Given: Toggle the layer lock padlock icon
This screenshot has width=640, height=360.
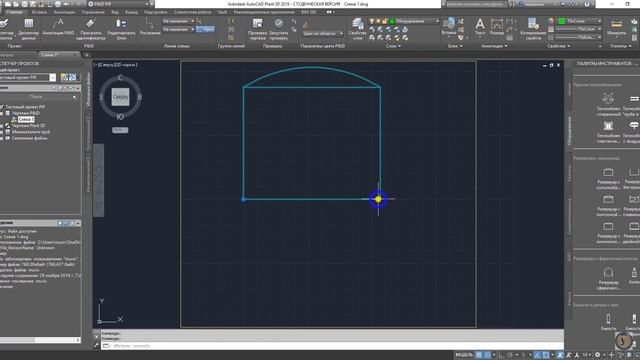Looking at the screenshot, I should coord(384,21).
